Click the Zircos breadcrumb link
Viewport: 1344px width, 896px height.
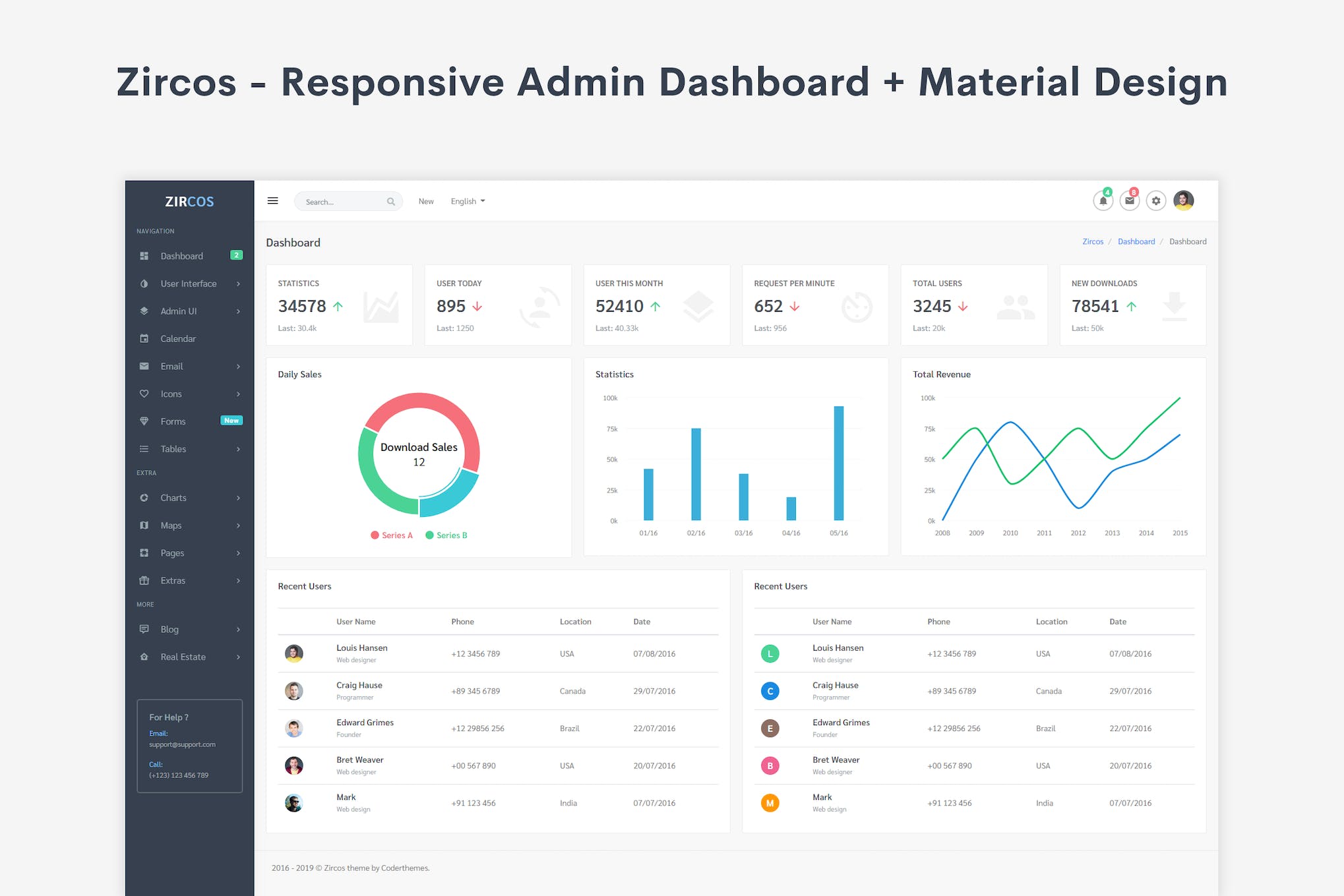point(1092,242)
